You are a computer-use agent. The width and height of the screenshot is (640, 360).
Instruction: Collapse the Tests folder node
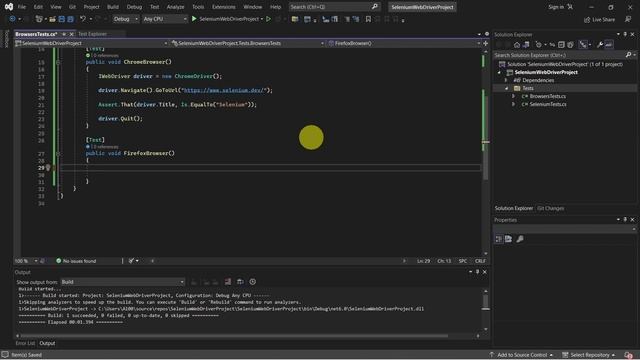[x=507, y=88]
